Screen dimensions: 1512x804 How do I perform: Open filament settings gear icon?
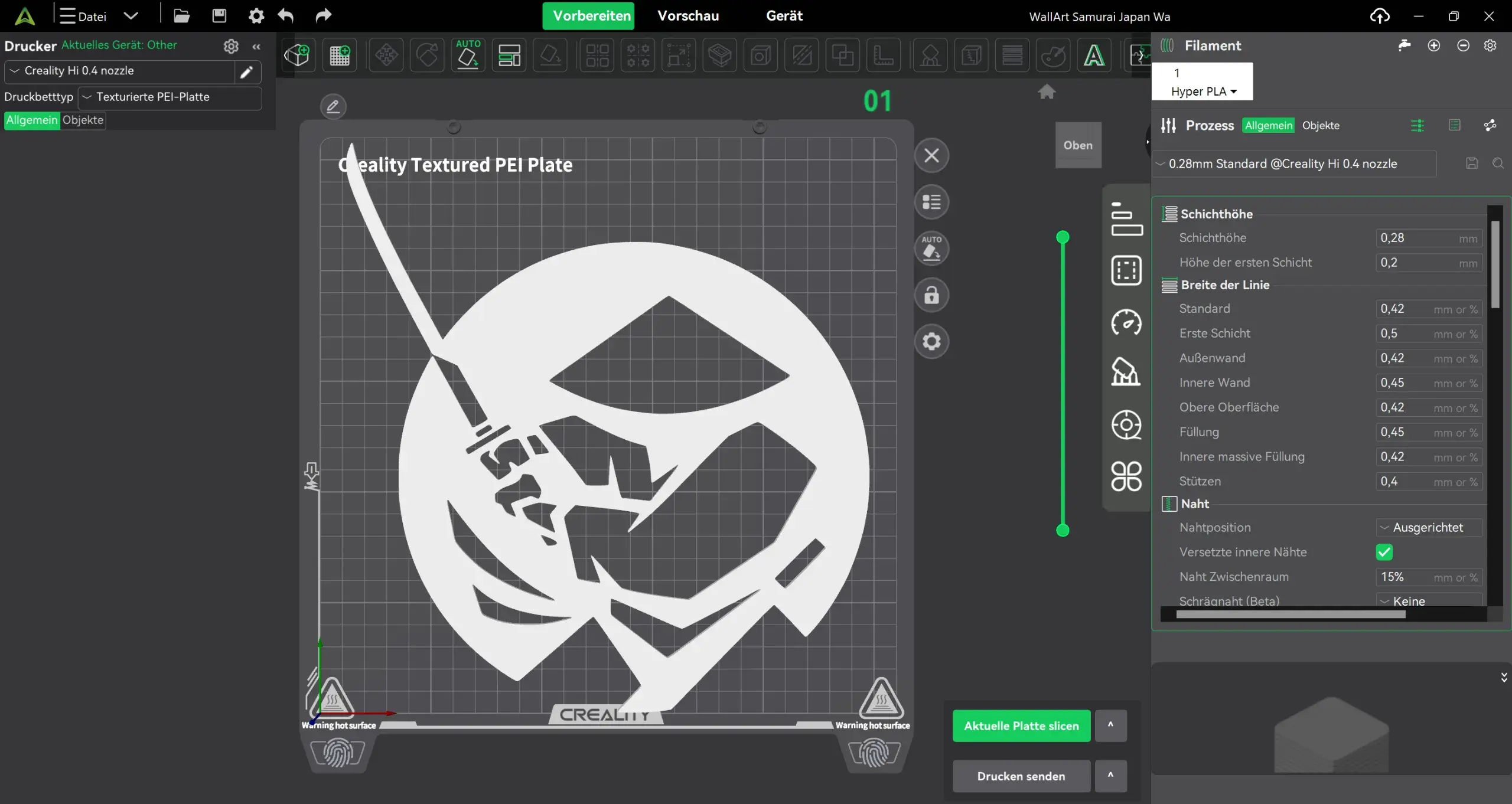[x=1490, y=45]
